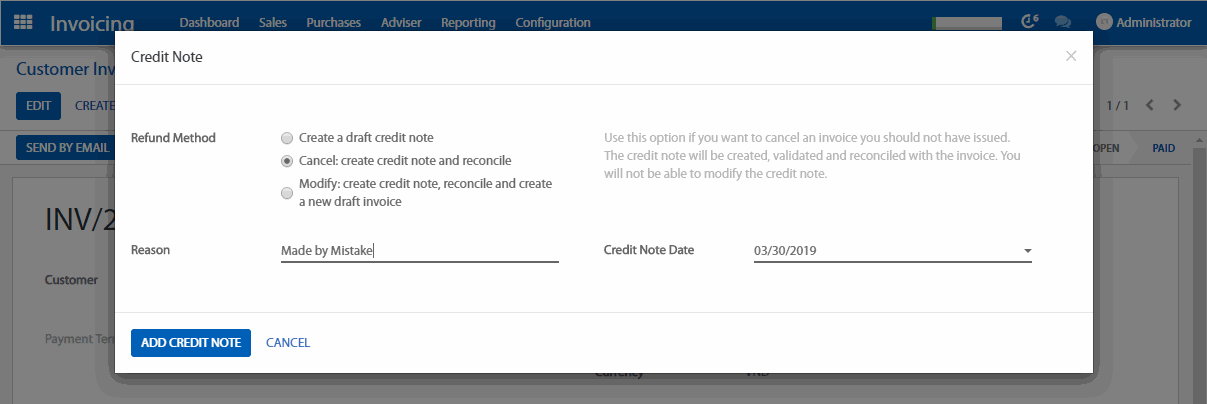Open the Sales menu
1207x404 pixels.
272,22
